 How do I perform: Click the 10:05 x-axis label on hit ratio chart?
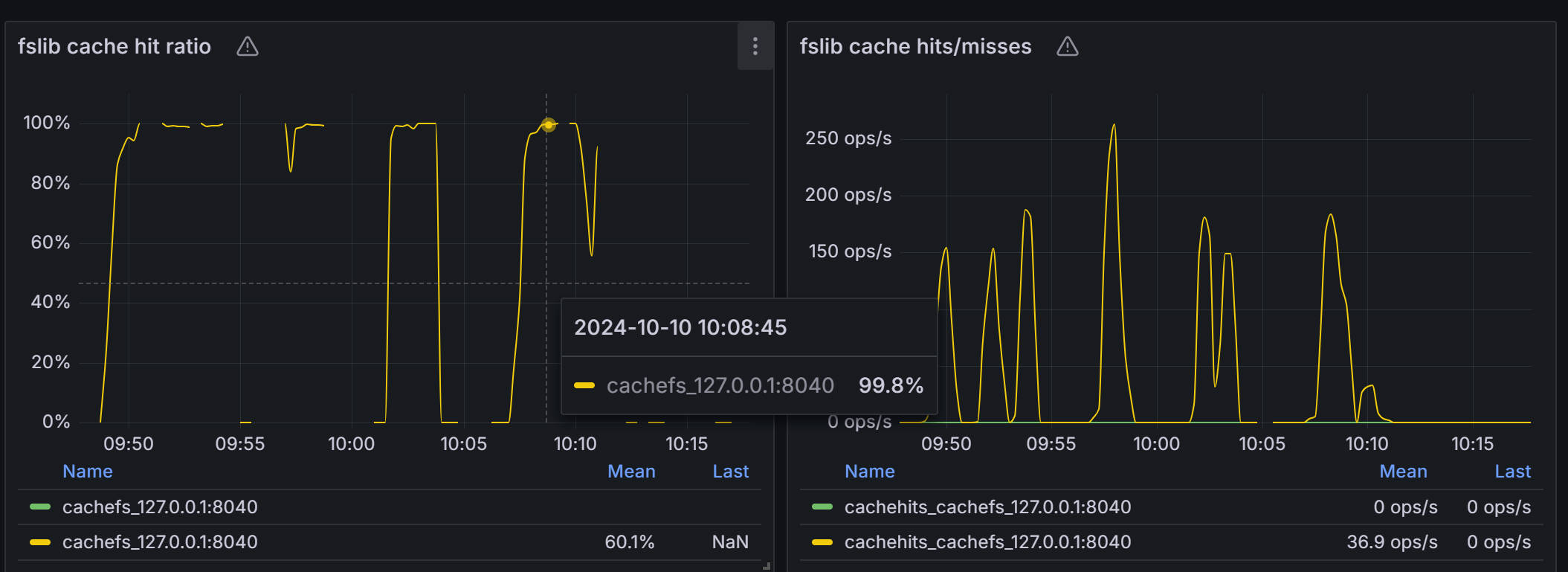pyautogui.click(x=463, y=444)
